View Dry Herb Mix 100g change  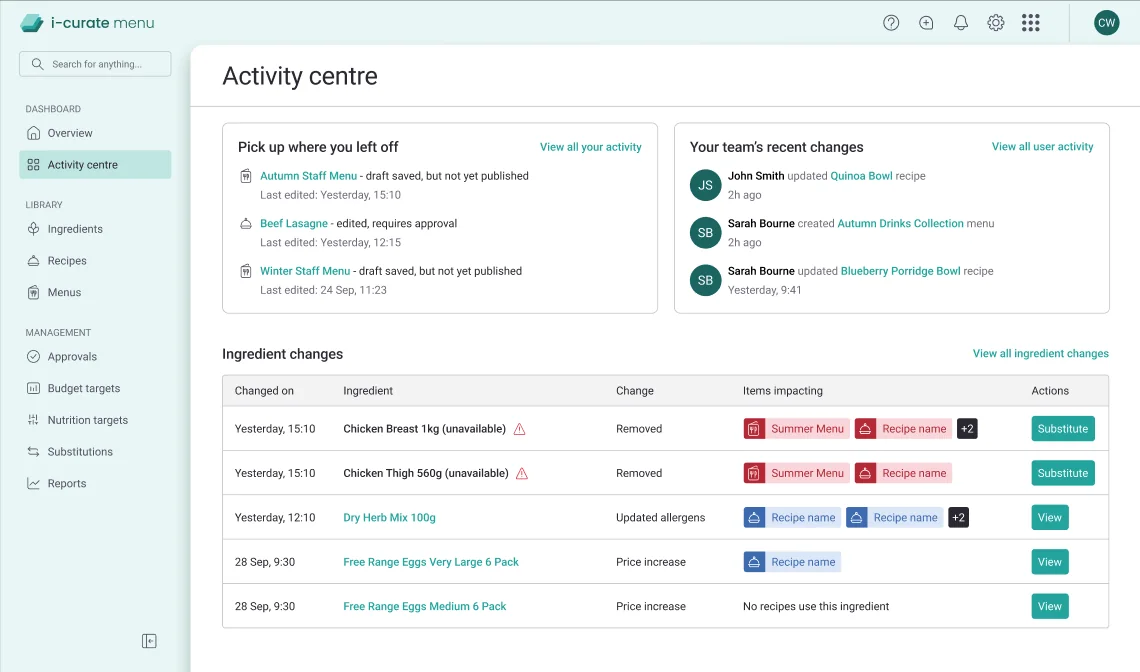(x=1050, y=518)
